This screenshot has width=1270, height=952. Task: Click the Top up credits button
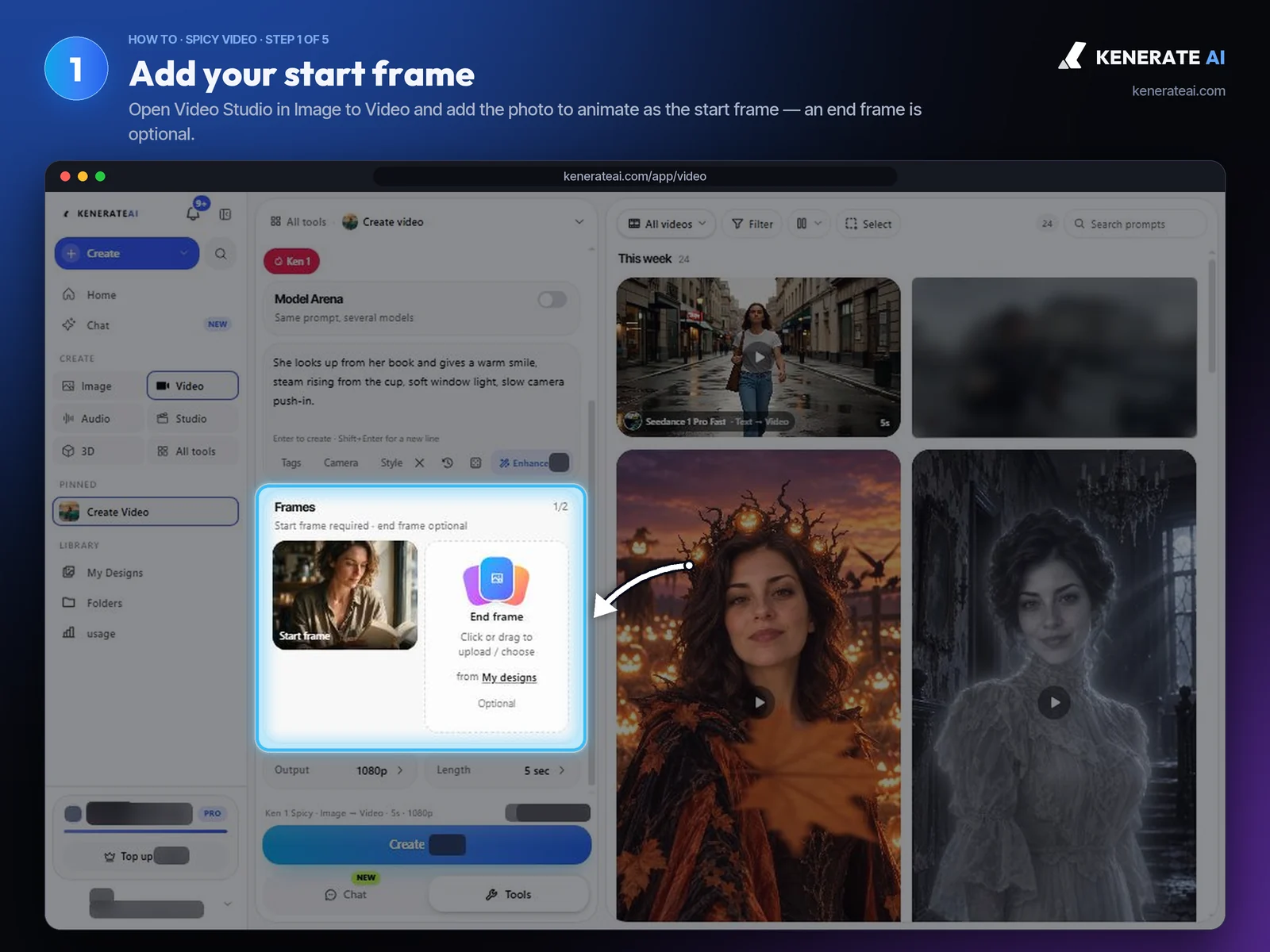(x=146, y=856)
